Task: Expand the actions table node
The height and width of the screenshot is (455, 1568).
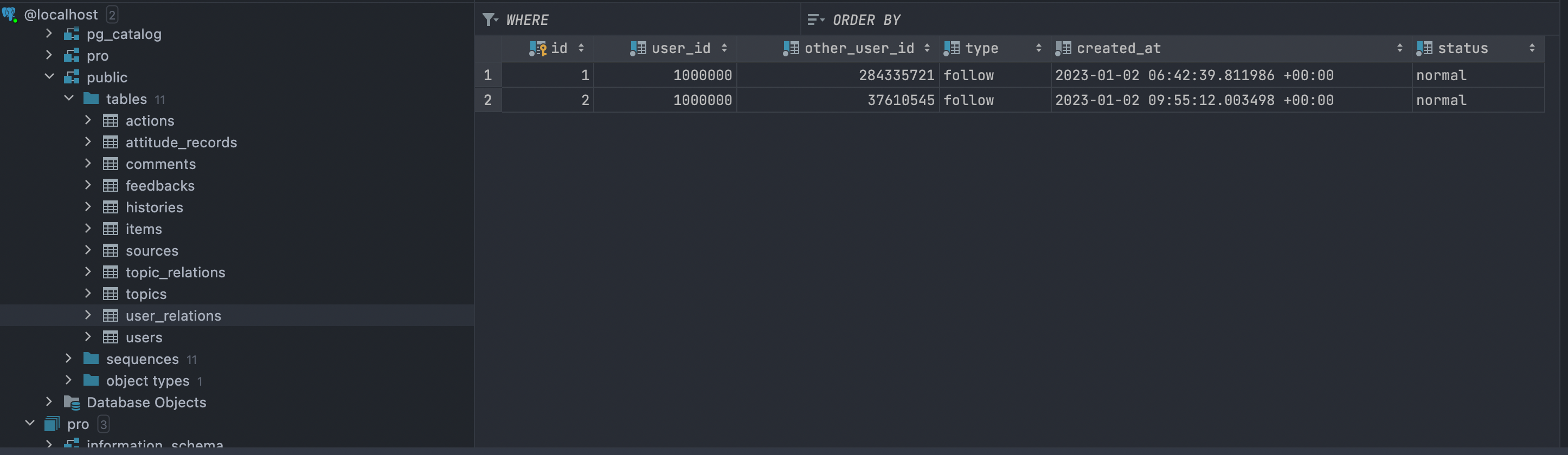Action: (88, 120)
